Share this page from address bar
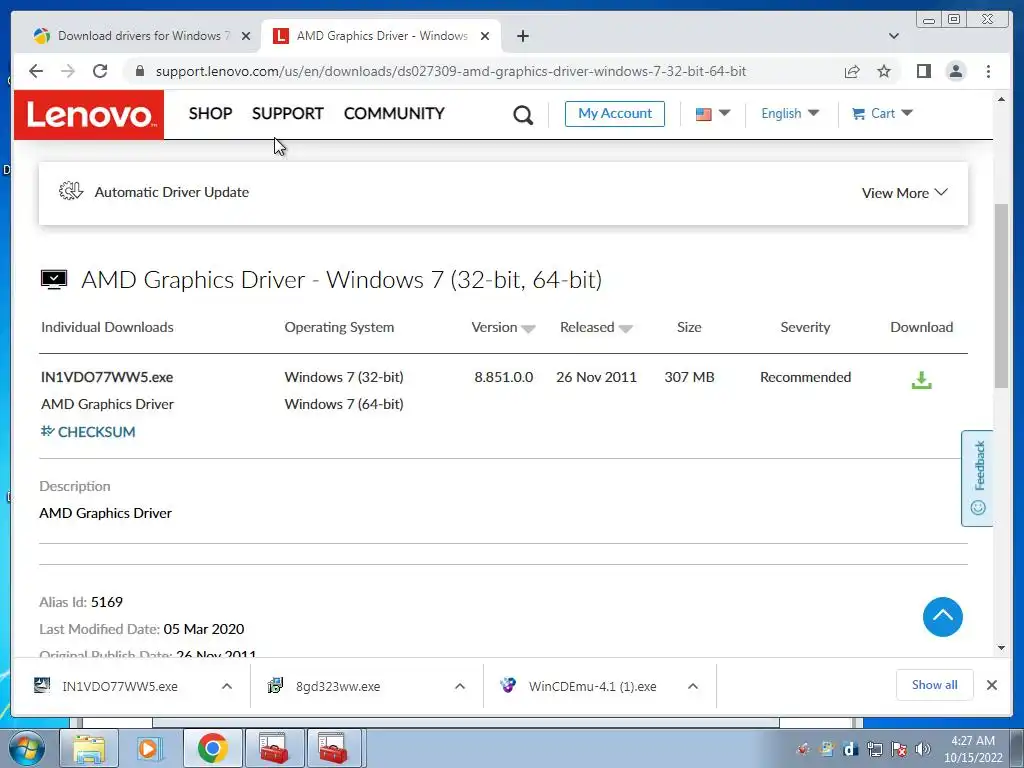This screenshot has height=768, width=1024. point(852,71)
